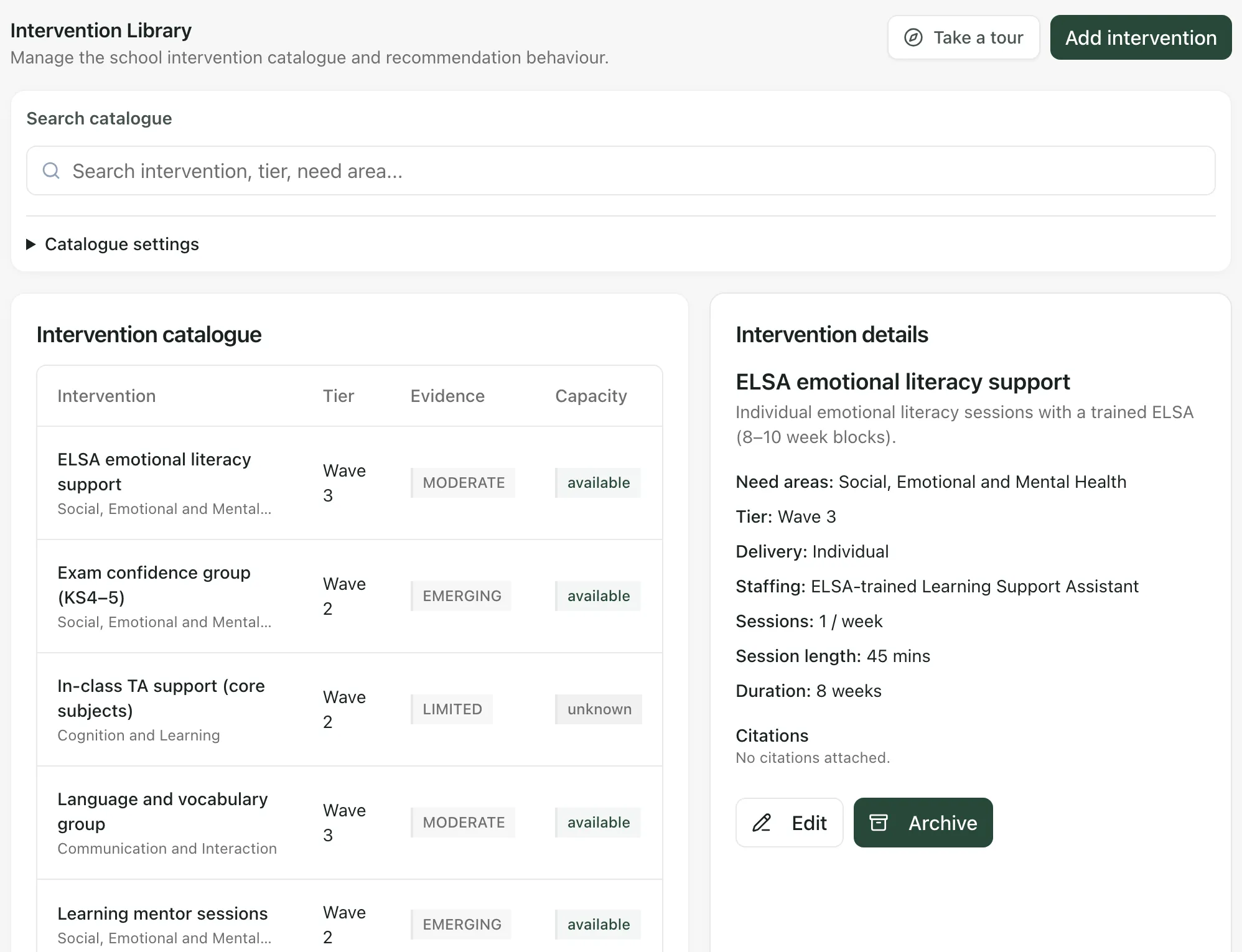
Task: Click the Capacity column header
Action: tap(591, 396)
